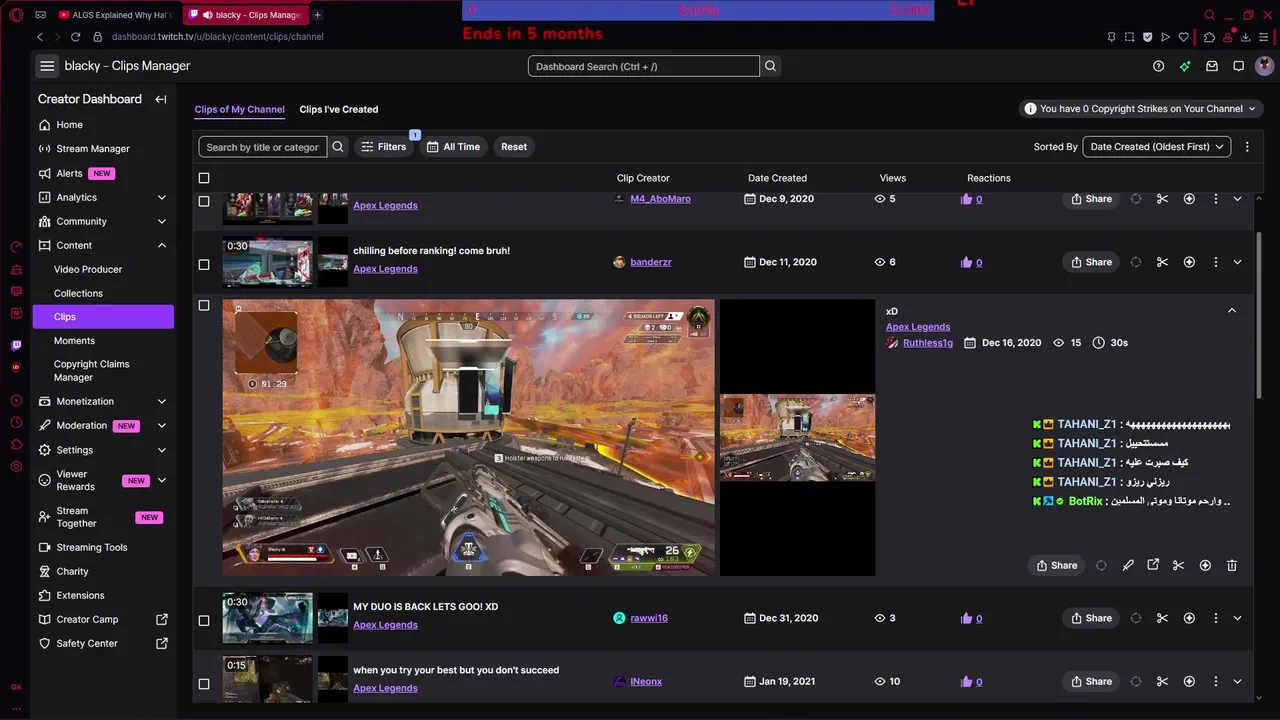Expand the Community sidebar section
1280x720 pixels.
[162, 222]
